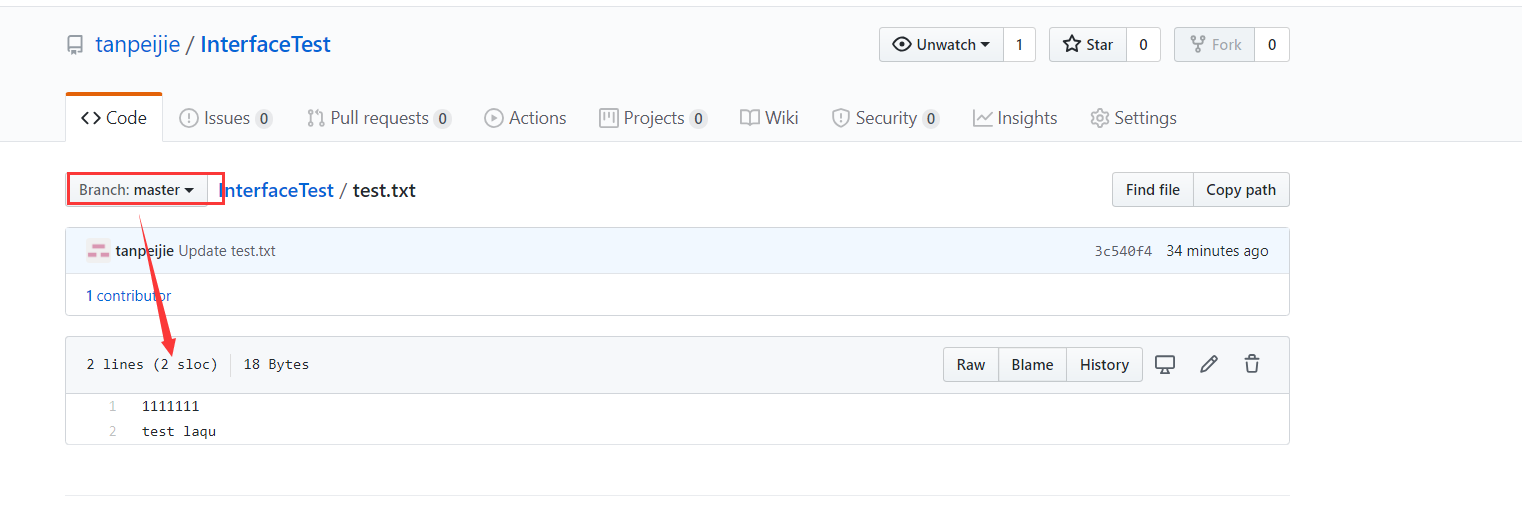Click the Raw button
1522x518 pixels.
(x=971, y=365)
